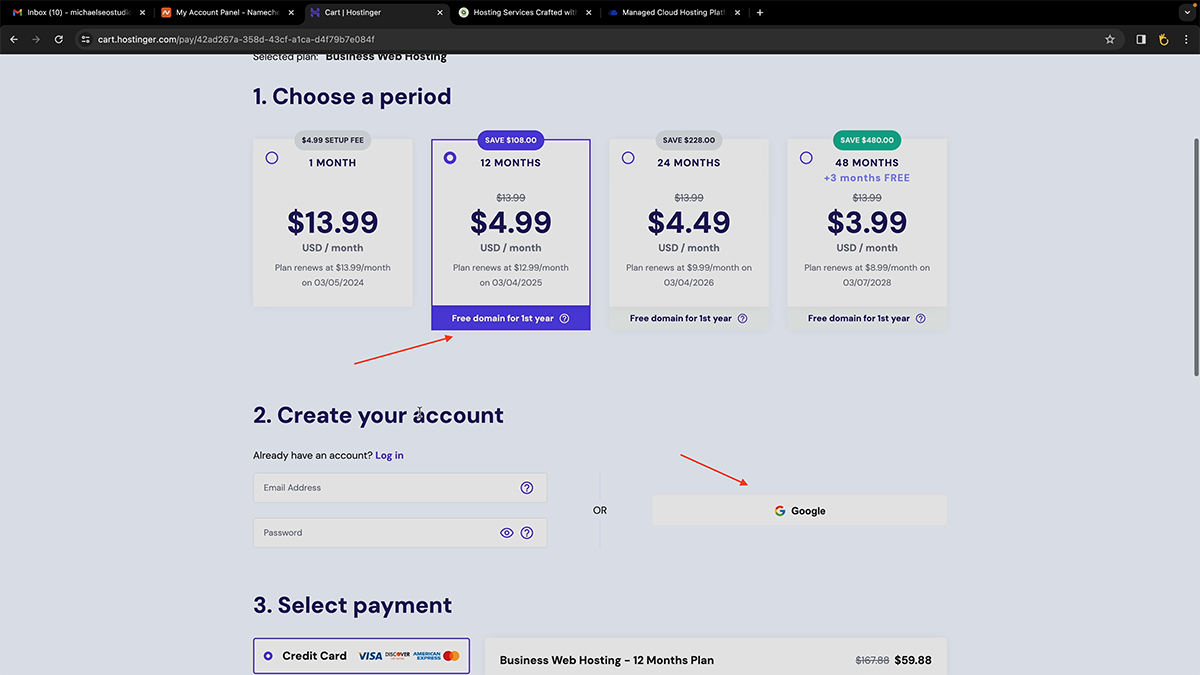Viewport: 1200px width, 675px height.
Task: Expand the tab search dropdown
Action: (x=1185, y=12)
